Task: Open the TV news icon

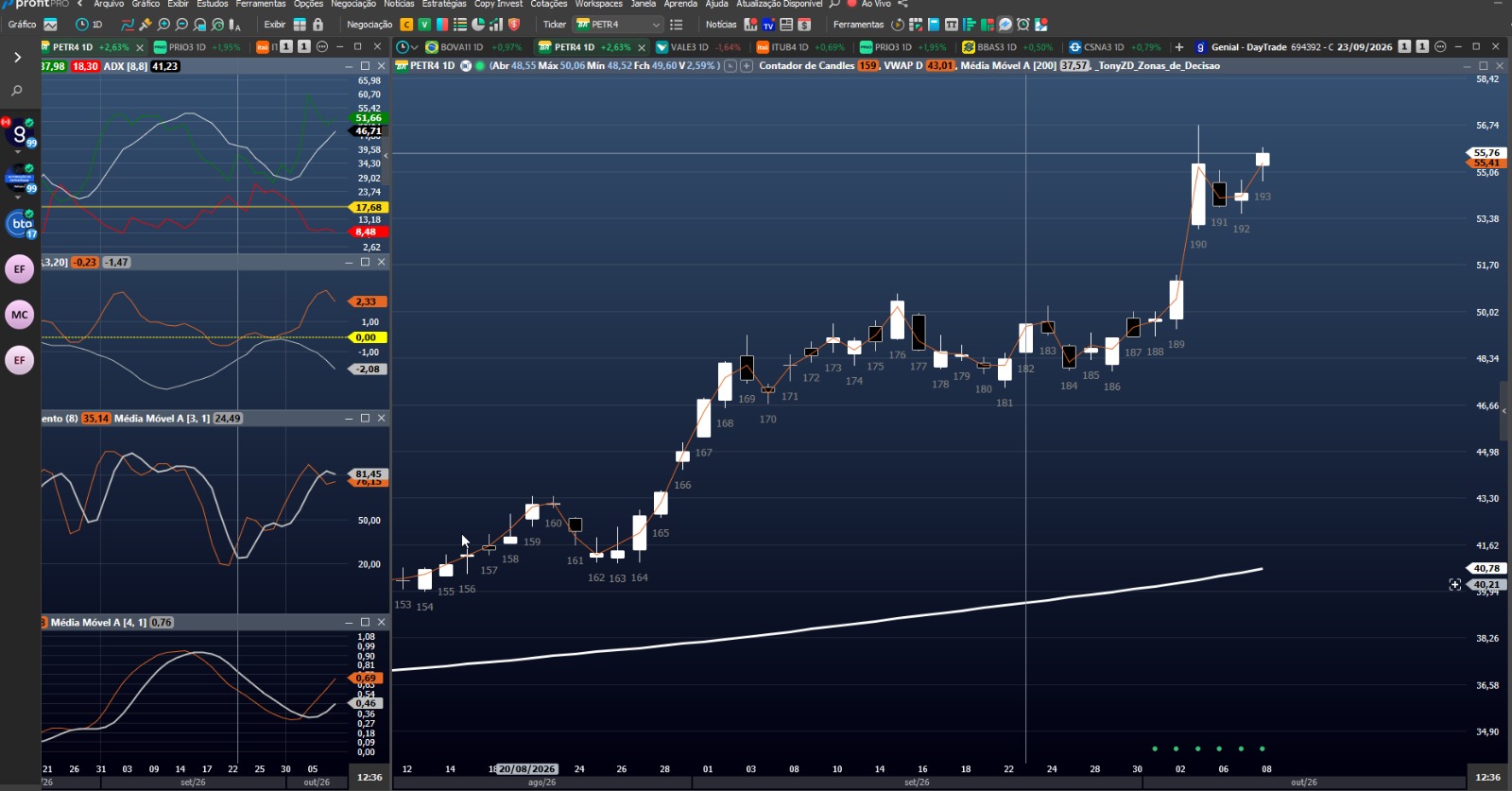Action: pyautogui.click(x=768, y=25)
